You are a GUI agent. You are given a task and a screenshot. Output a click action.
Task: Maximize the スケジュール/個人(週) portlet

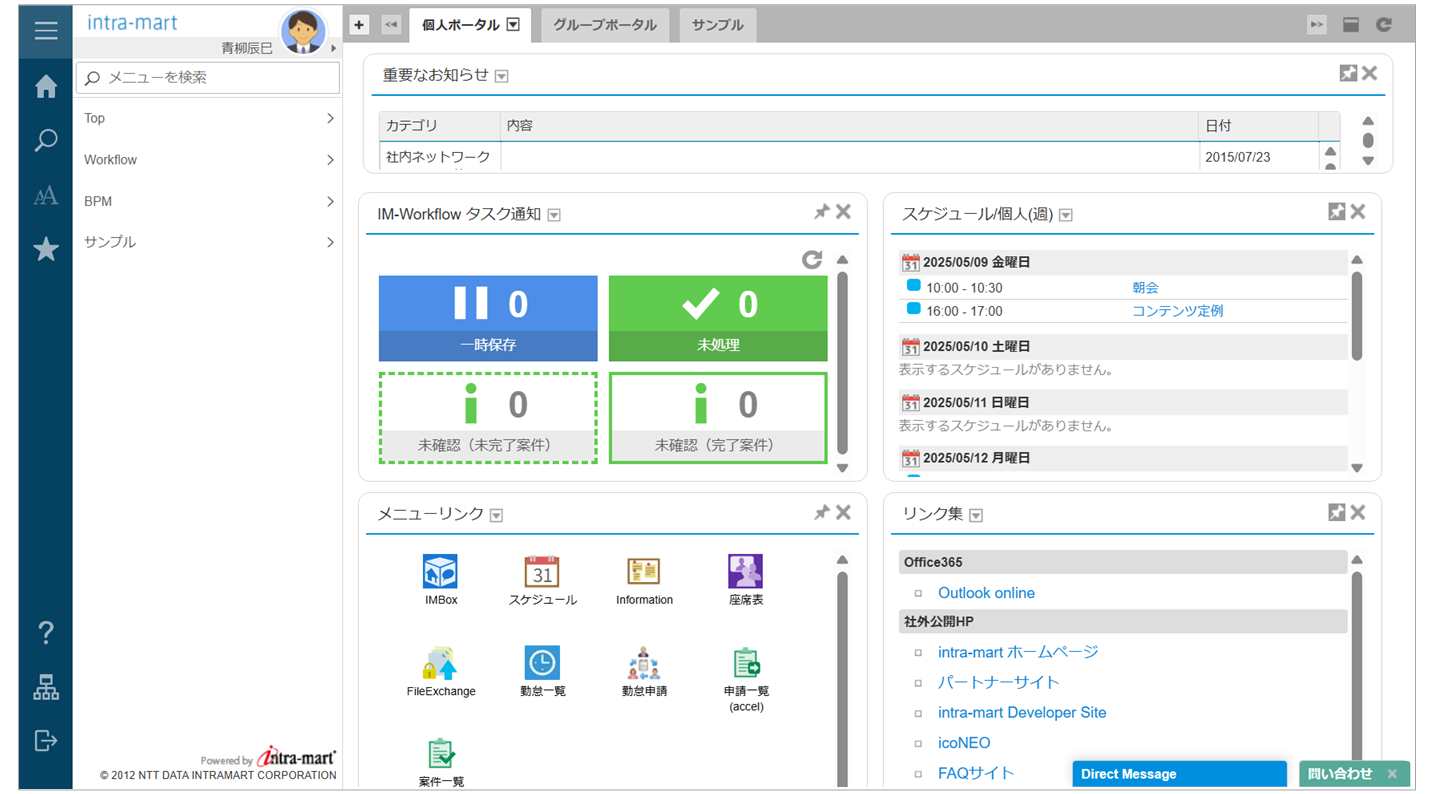point(1336,211)
